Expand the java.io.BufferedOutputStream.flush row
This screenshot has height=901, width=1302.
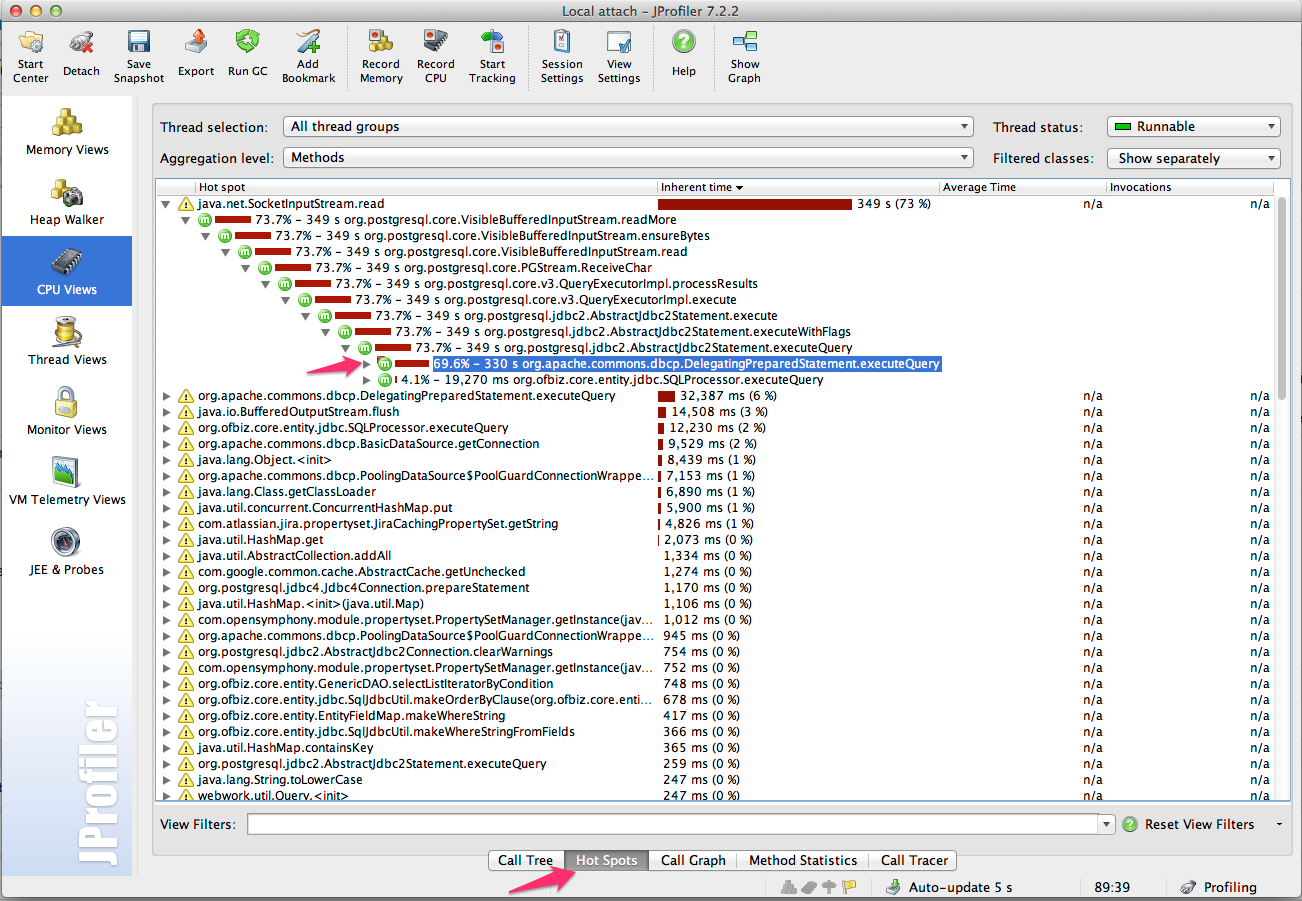pyautogui.click(x=166, y=412)
